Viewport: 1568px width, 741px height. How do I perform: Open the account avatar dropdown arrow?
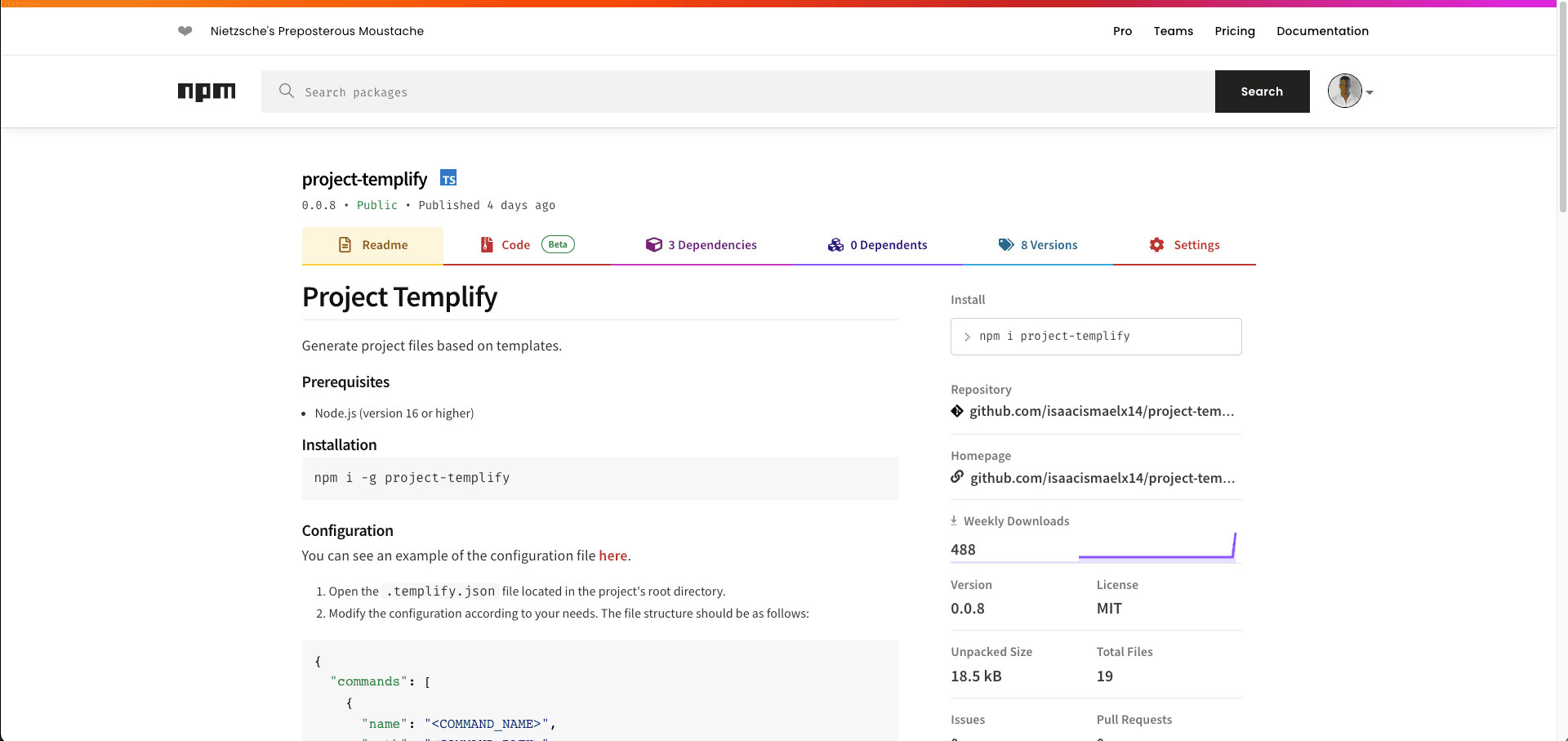point(1369,92)
